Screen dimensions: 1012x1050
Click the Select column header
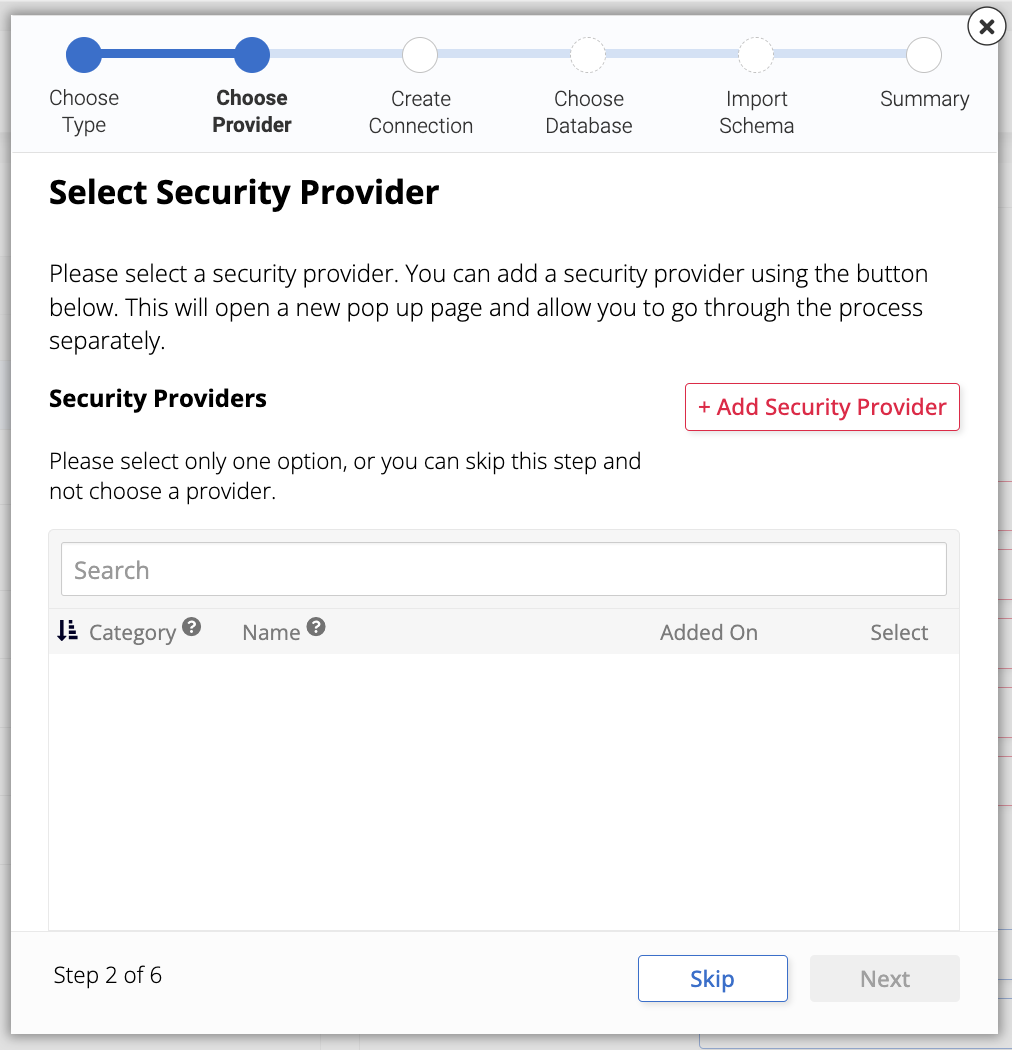[x=898, y=632]
